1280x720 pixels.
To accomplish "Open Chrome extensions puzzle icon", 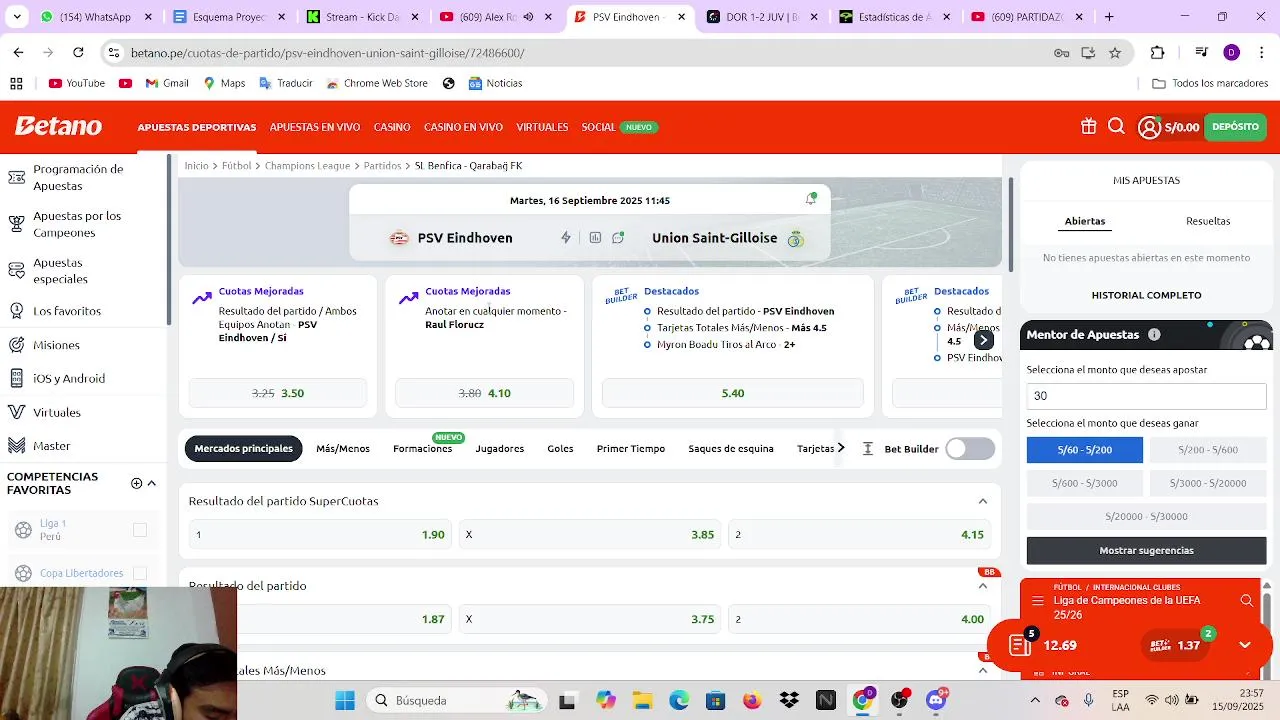I will pos(1158,53).
